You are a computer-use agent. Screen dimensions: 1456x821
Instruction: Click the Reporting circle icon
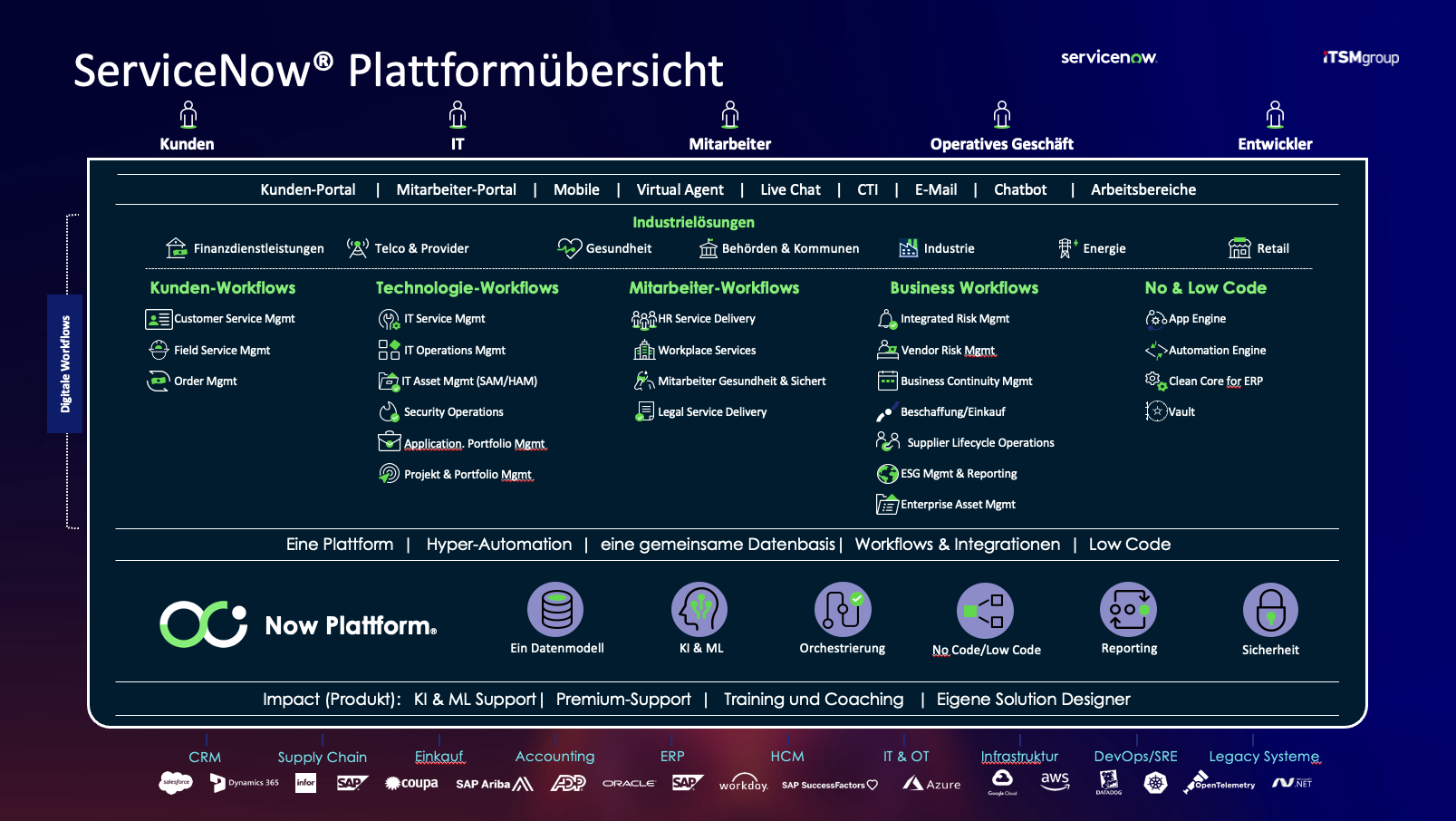[x=1129, y=610]
